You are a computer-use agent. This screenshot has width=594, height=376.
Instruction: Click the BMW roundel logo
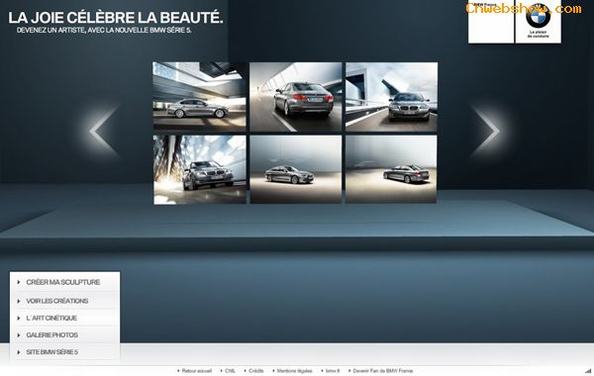538,16
